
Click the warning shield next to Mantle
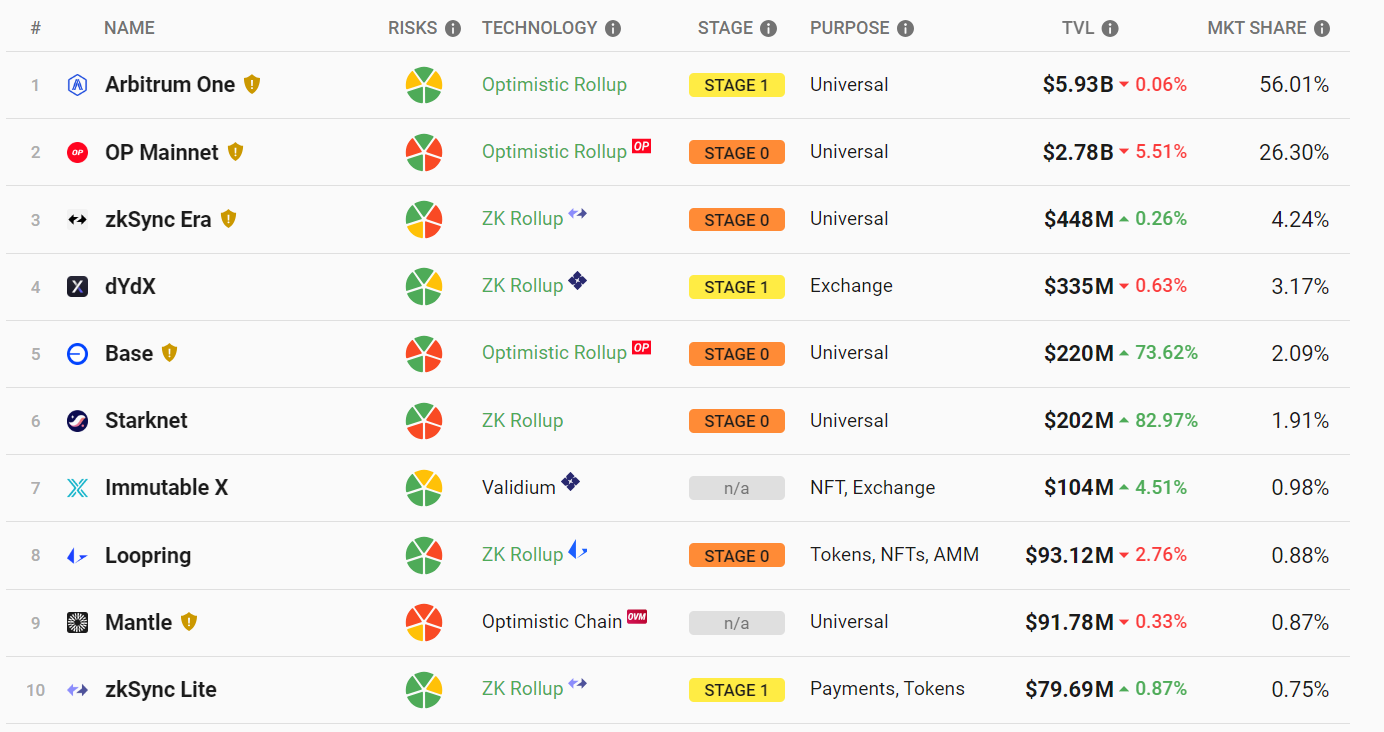(189, 622)
